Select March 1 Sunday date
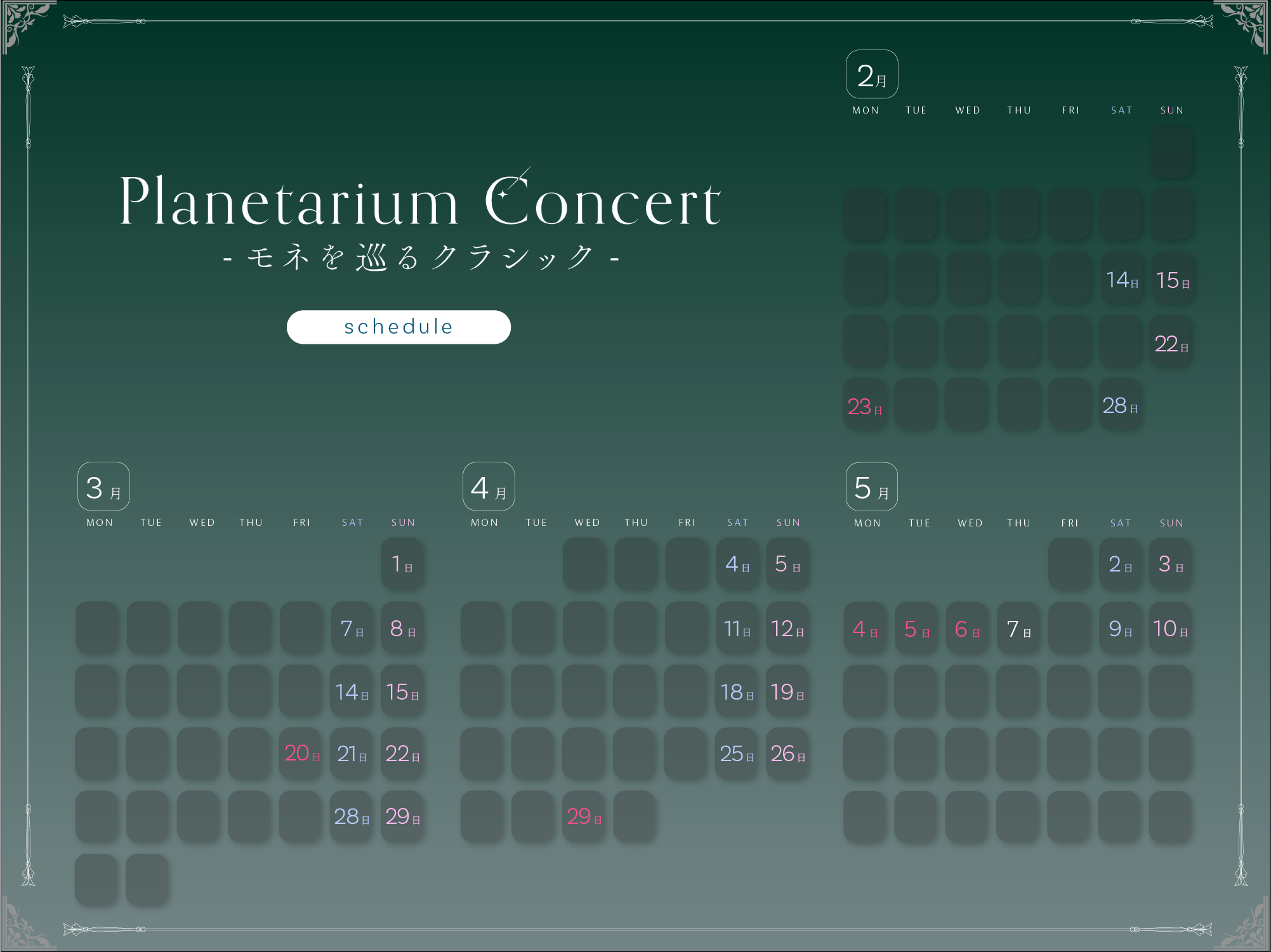 (x=402, y=564)
